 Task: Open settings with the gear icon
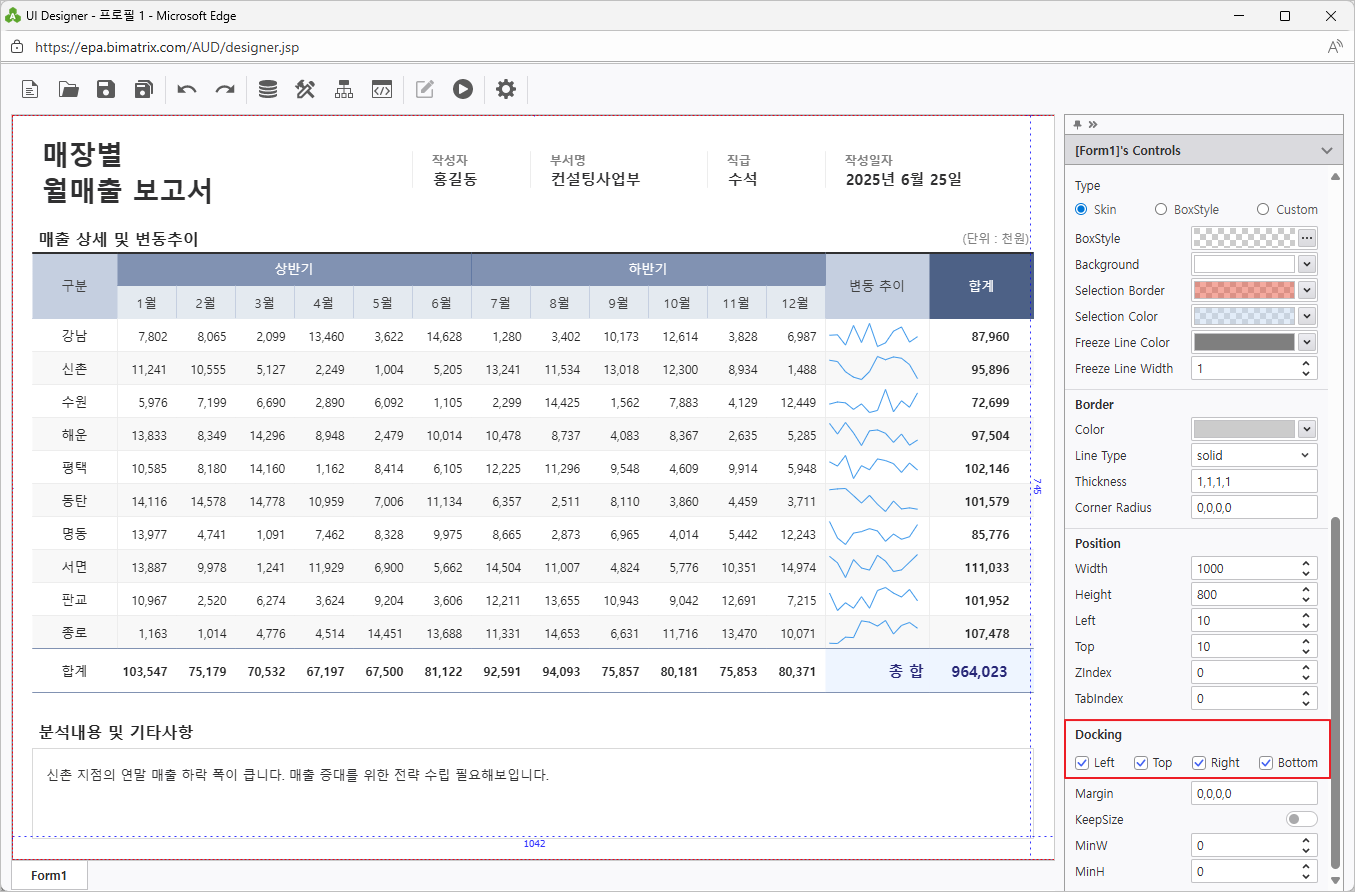506,89
